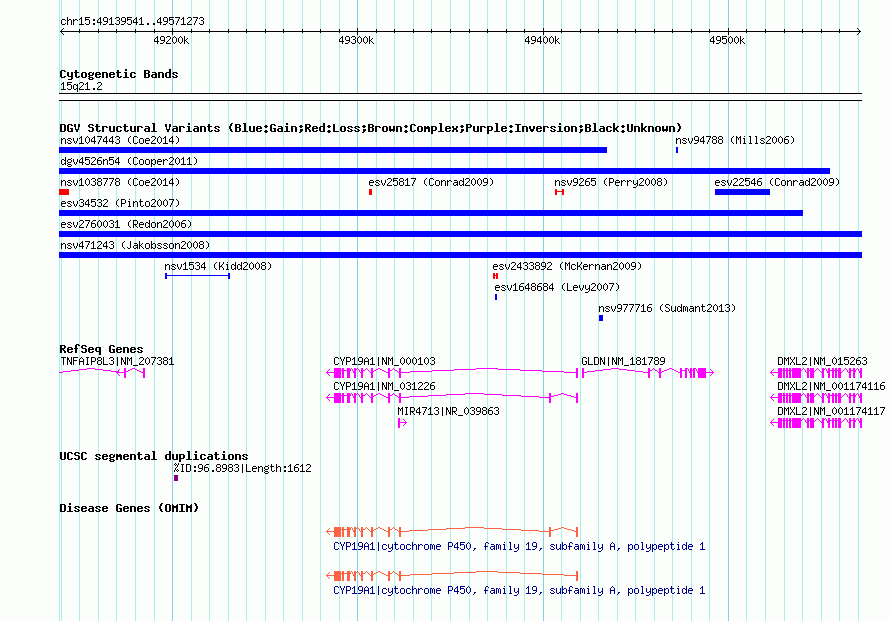Screen dimensions: 890x621
Task: Select the esv2760031 (Redon2006) gain bar
Action: pos(460,234)
